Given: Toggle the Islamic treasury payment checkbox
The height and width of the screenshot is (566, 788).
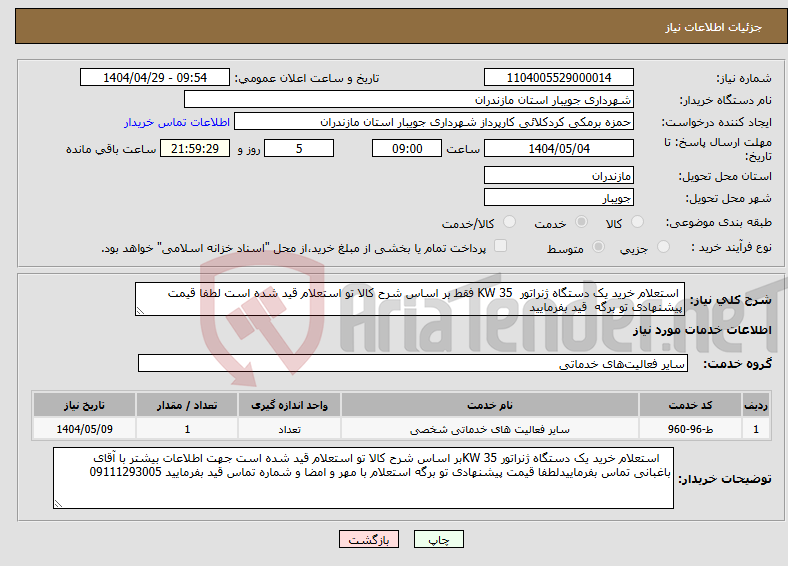Looking at the screenshot, I should tap(500, 246).
